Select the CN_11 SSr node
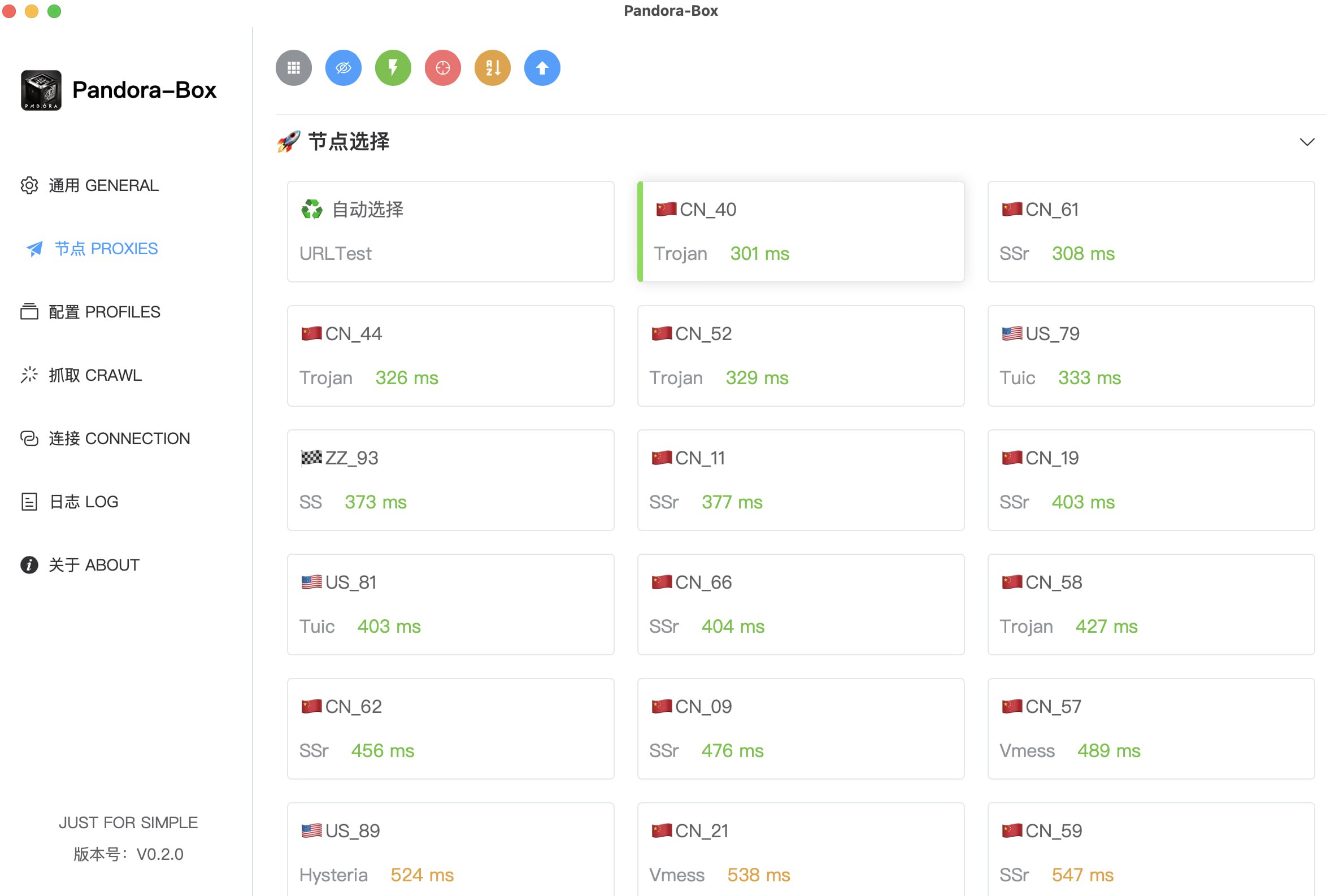Viewport: 1339px width, 896px height. click(x=800, y=480)
